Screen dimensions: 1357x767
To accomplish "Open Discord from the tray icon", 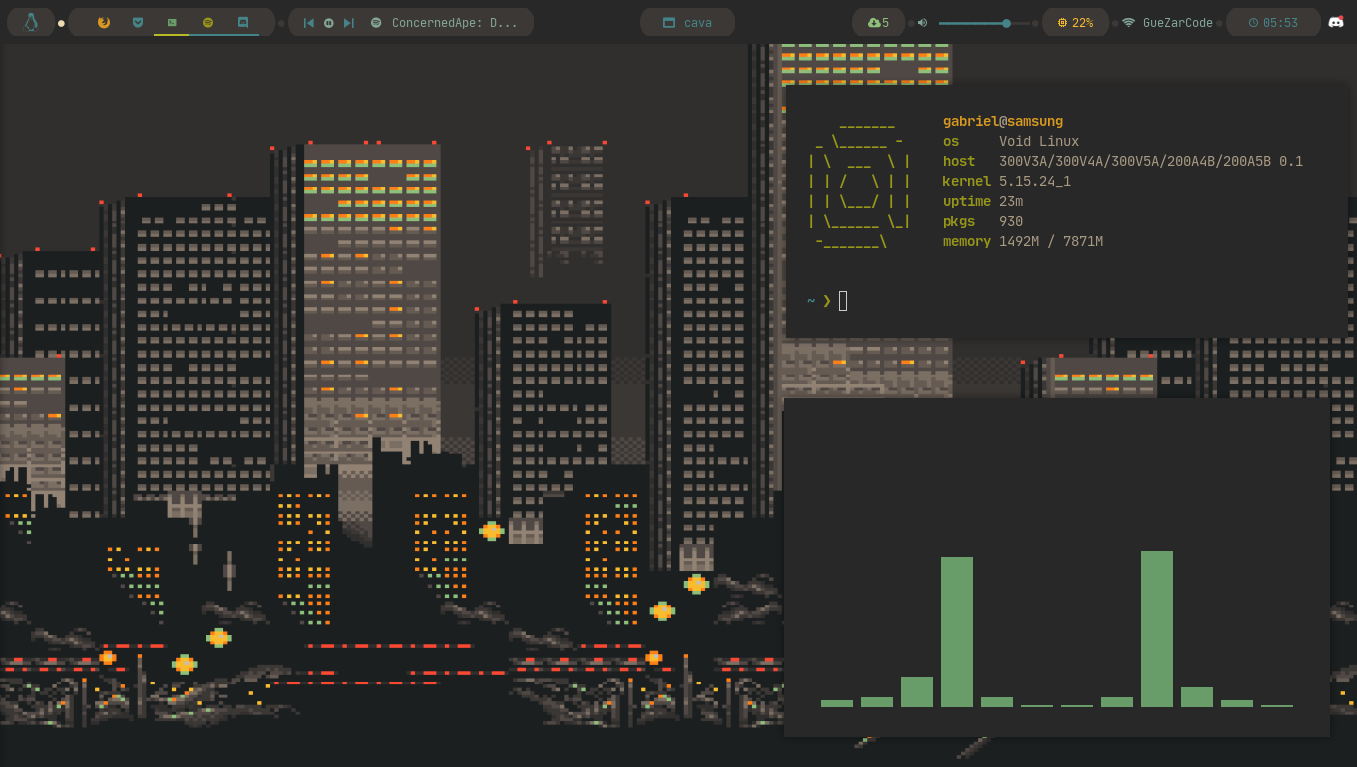I will coord(1336,22).
